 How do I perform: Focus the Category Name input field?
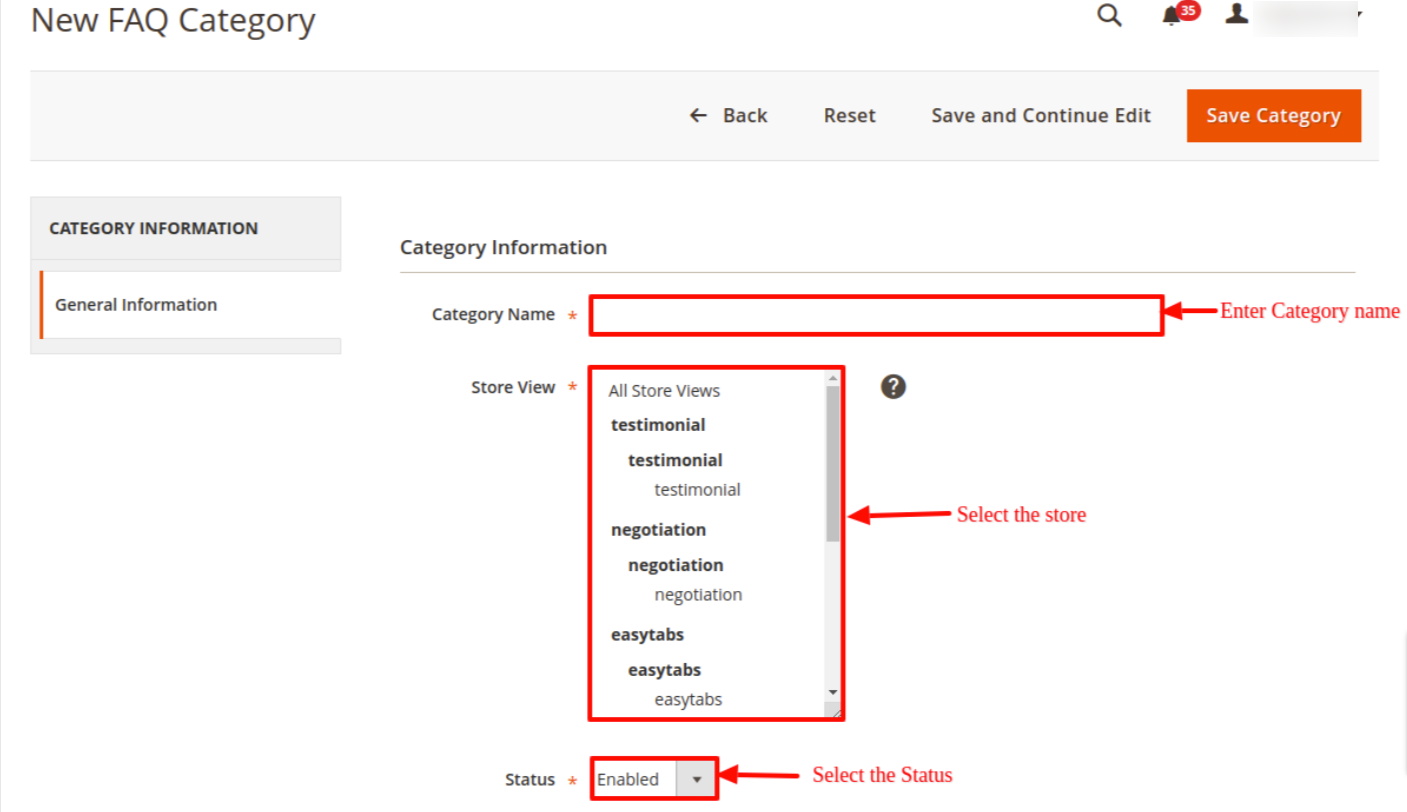876,315
